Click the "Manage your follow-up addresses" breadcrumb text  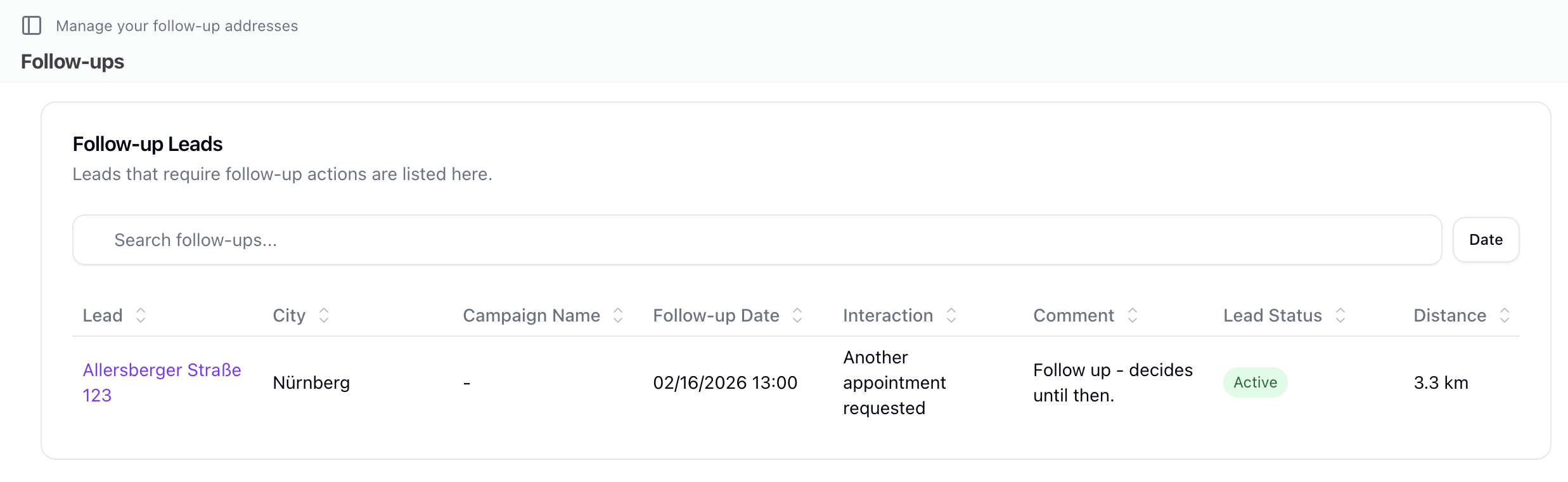177,26
